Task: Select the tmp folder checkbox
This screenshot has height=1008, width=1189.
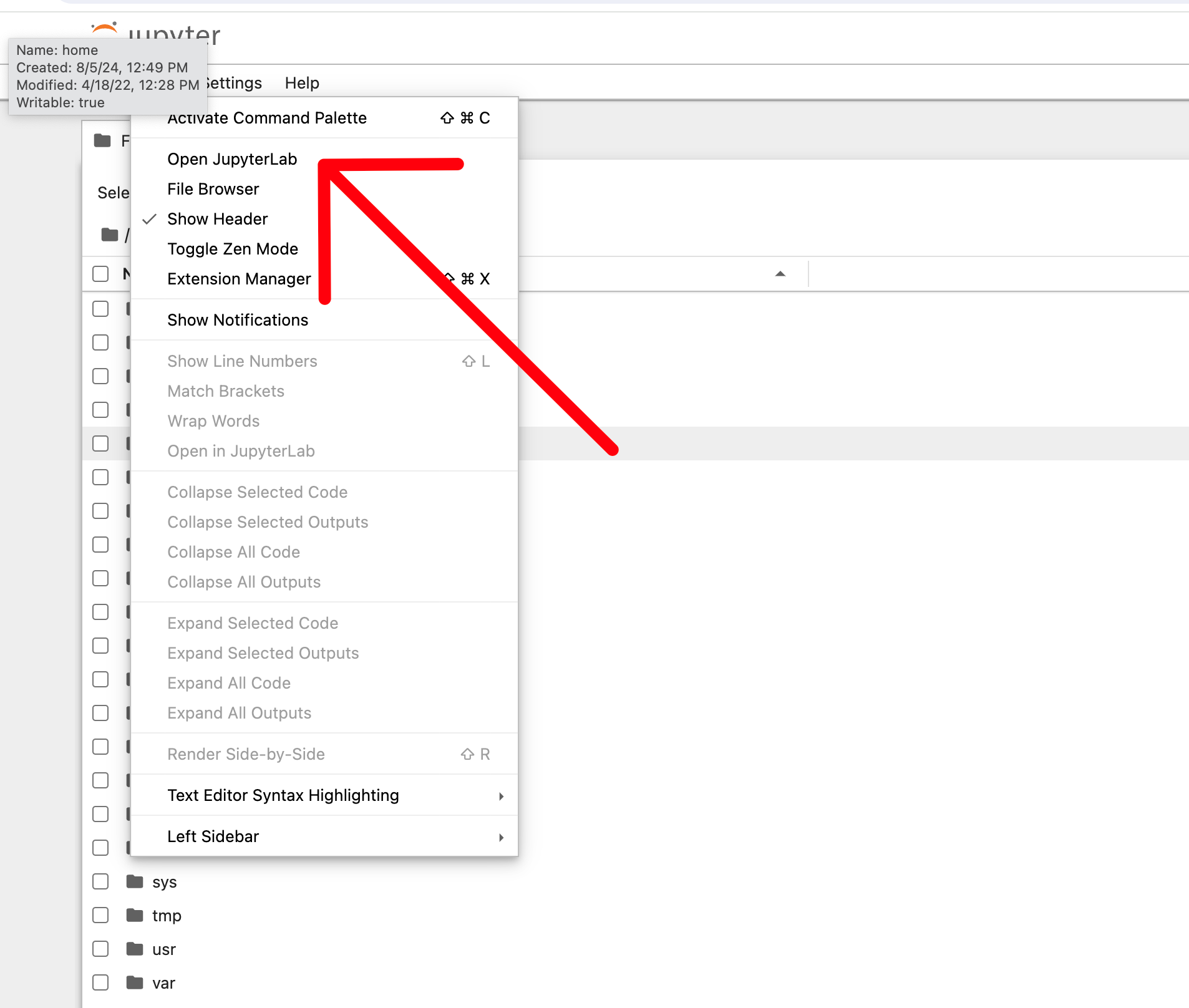Action: pyautogui.click(x=100, y=915)
